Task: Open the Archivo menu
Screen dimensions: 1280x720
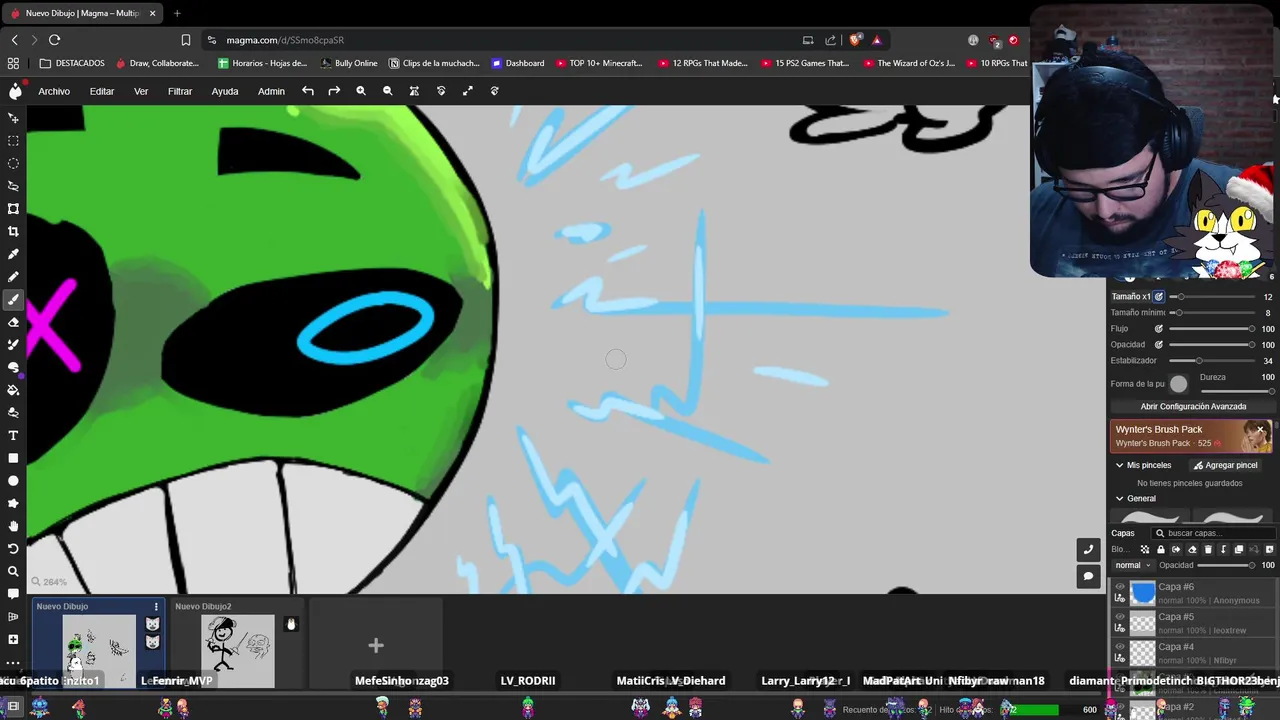Action: [x=54, y=91]
